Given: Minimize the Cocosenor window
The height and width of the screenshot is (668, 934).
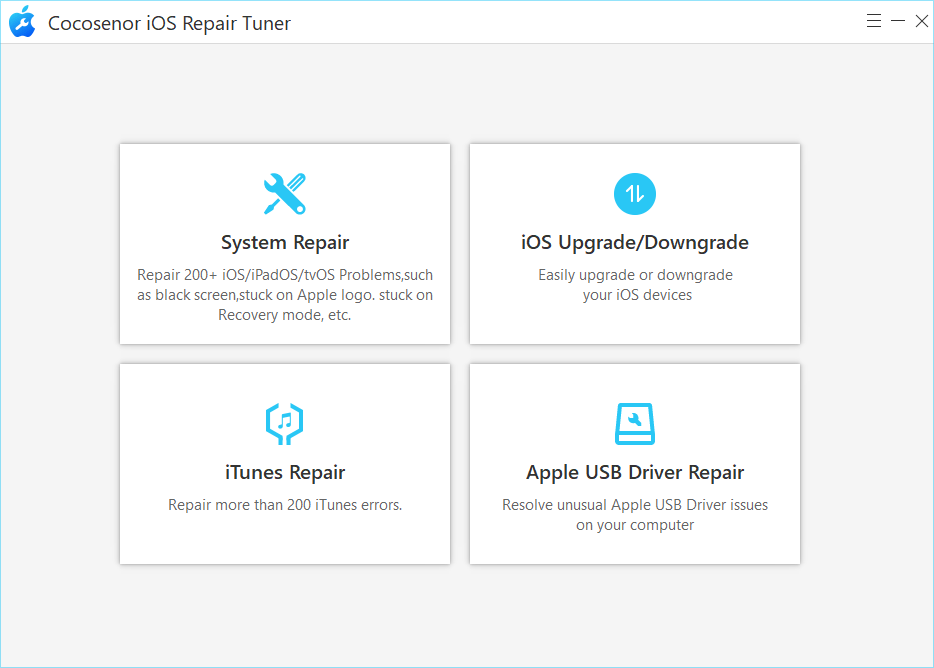Looking at the screenshot, I should tap(898, 21).
